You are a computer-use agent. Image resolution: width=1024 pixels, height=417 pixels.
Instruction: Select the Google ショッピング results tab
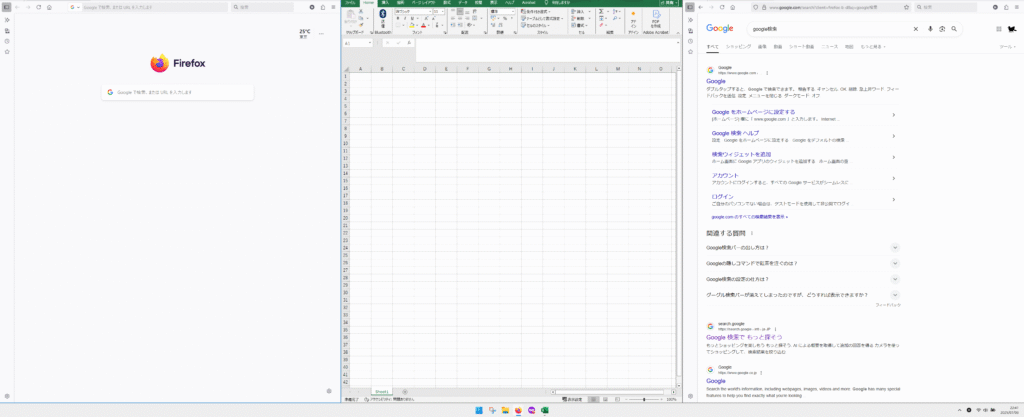[x=738, y=47]
